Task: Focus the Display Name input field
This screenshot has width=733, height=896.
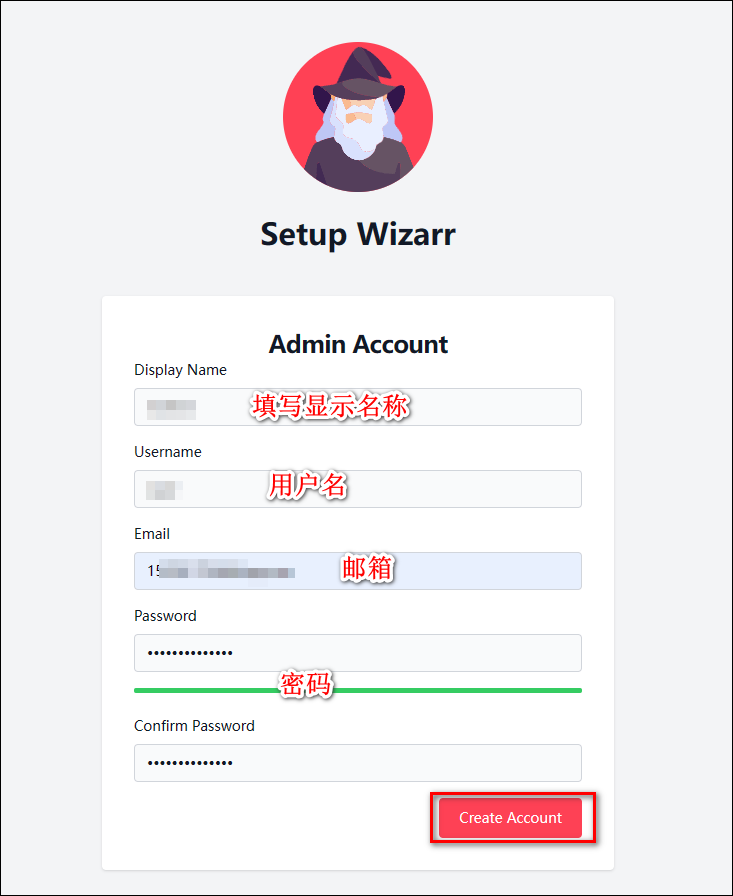Action: coord(358,407)
